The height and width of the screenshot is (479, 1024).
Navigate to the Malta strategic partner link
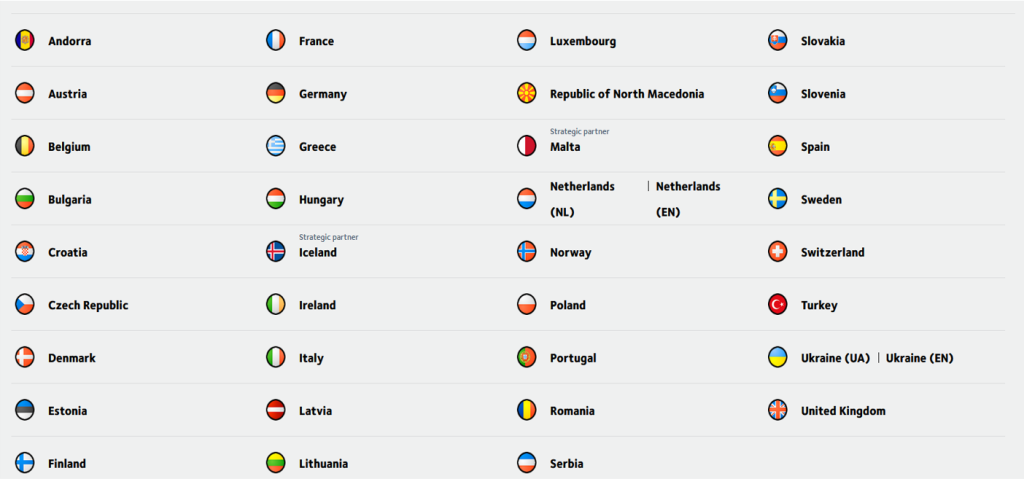[x=565, y=147]
